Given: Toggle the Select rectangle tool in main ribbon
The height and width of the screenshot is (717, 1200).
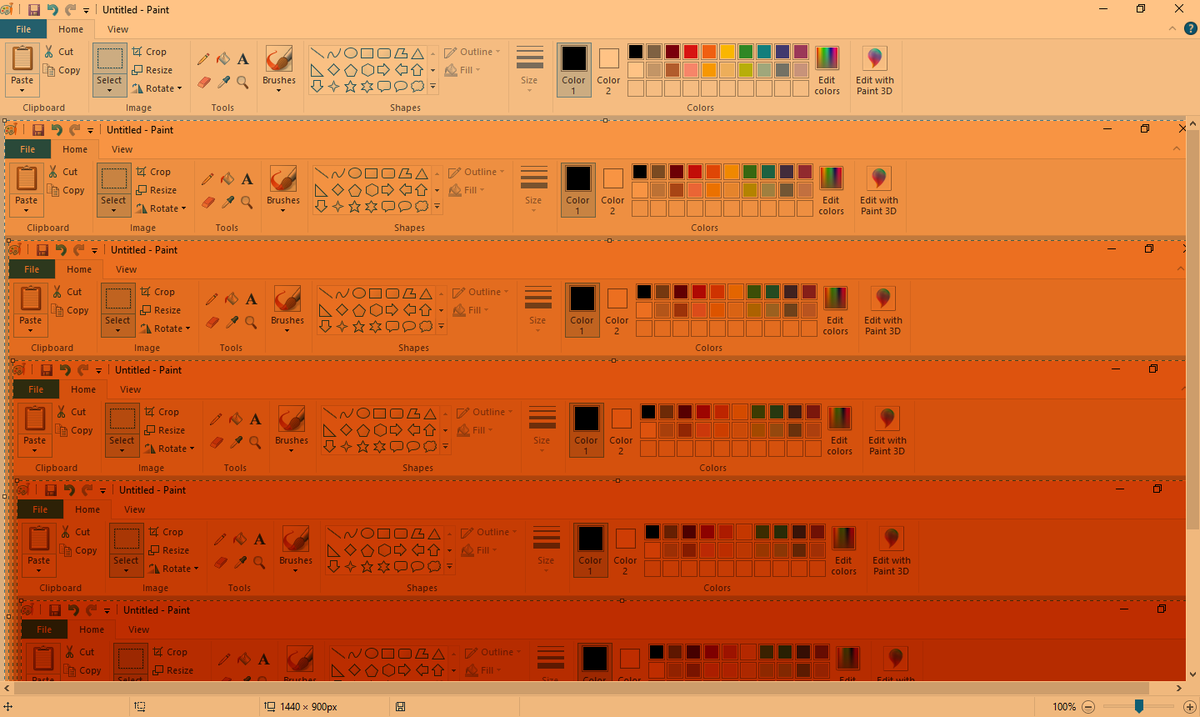Looking at the screenshot, I should coord(109,59).
